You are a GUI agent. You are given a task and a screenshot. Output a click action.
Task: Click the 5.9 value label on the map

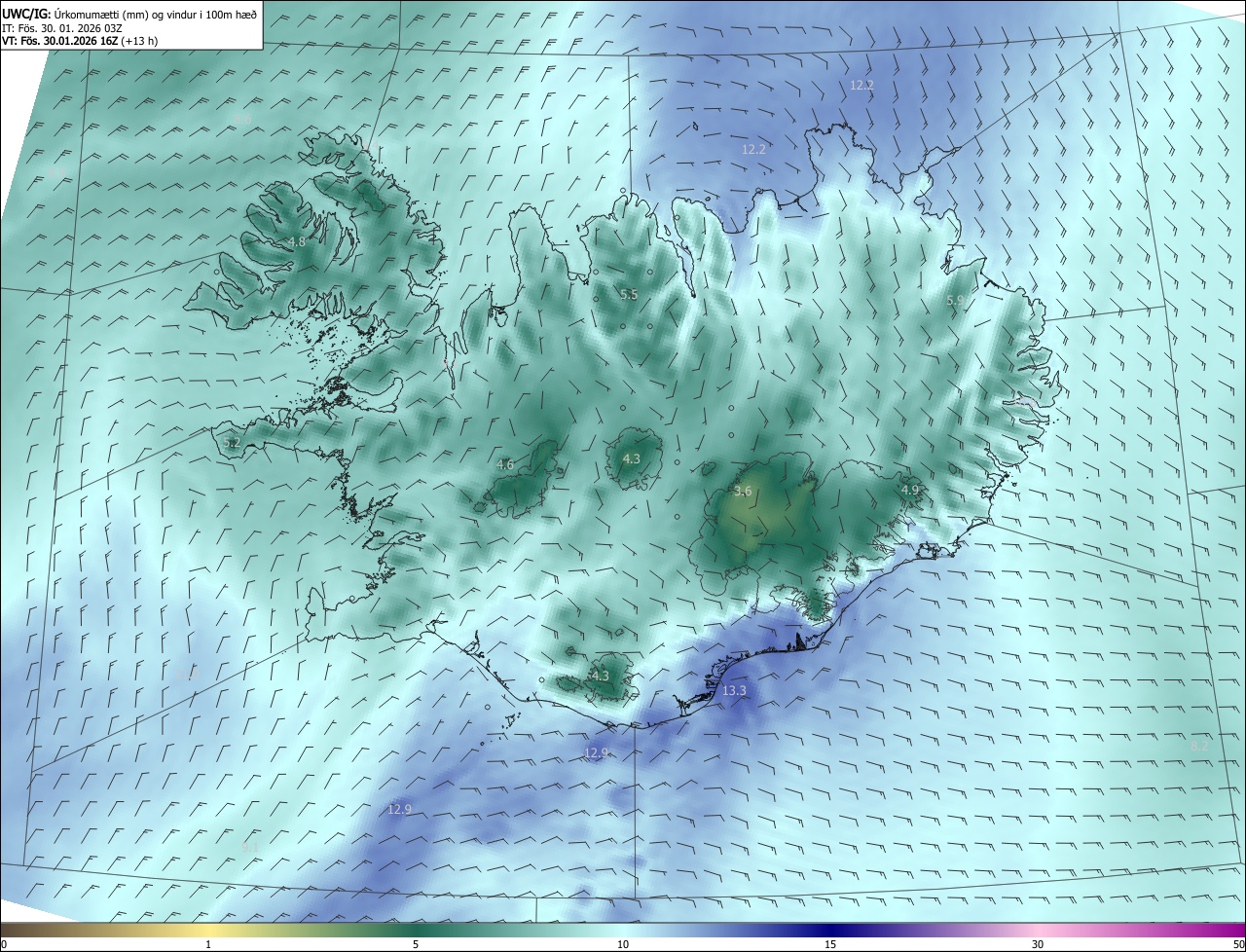coord(955,302)
